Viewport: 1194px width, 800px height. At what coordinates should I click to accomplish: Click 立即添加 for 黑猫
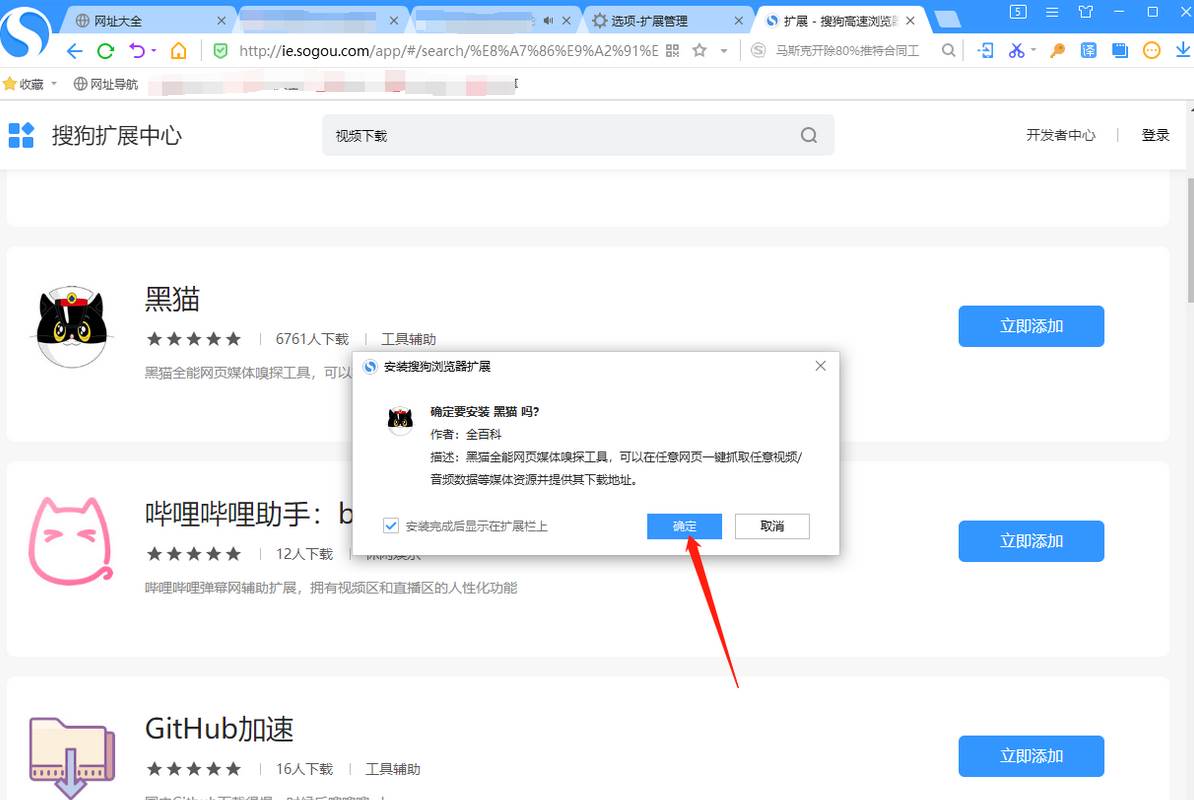(x=1031, y=326)
